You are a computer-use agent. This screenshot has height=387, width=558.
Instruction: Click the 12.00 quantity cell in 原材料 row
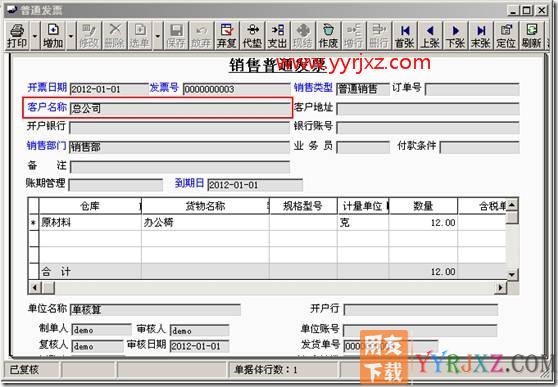(423, 223)
